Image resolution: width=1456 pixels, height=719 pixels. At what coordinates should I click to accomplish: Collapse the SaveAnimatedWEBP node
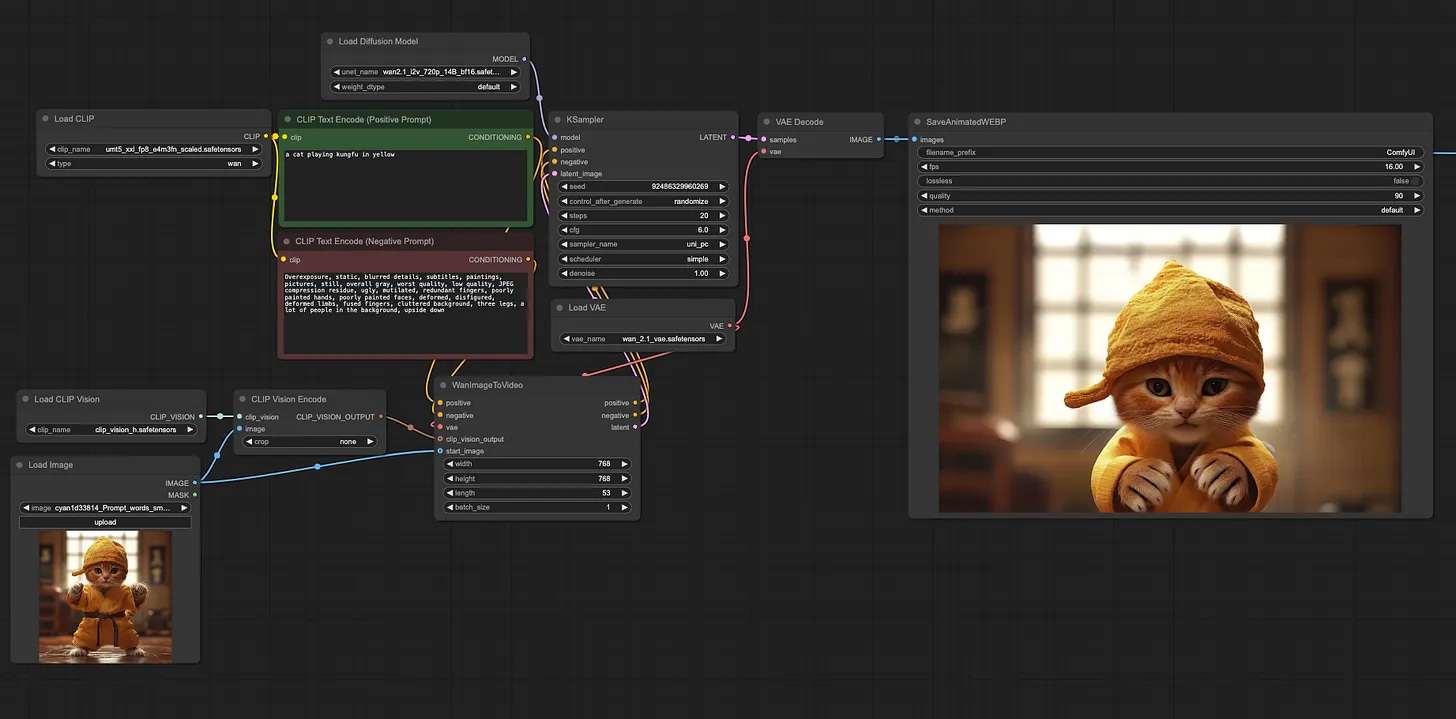click(916, 122)
